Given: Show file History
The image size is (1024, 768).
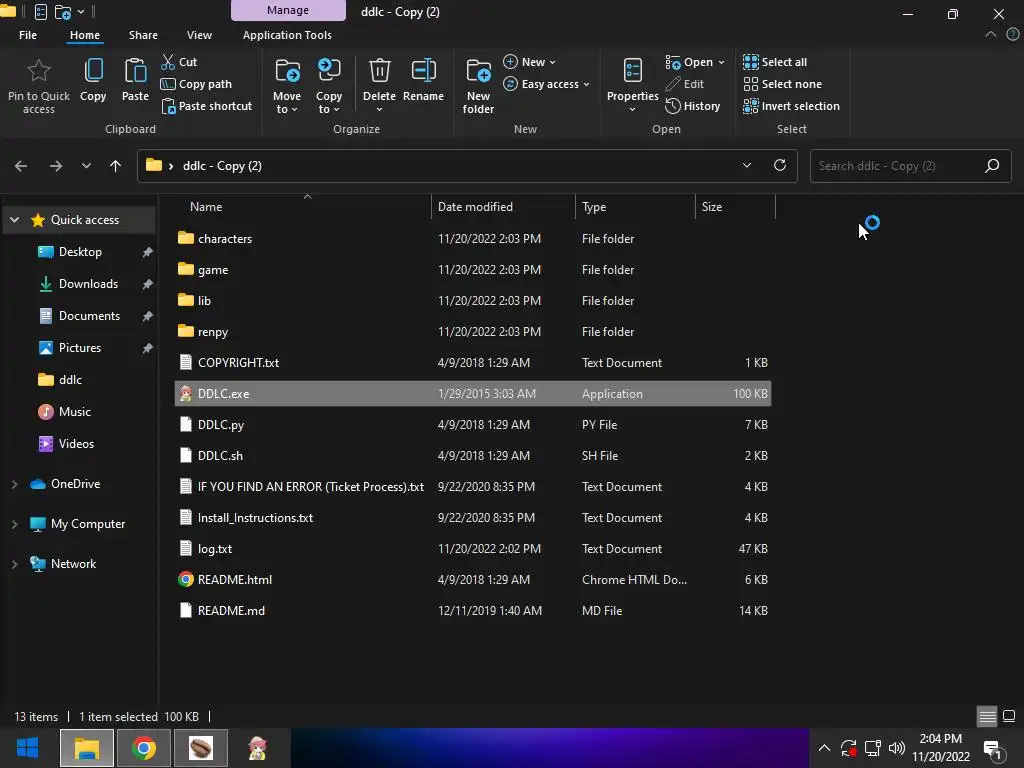Looking at the screenshot, I should tap(693, 106).
